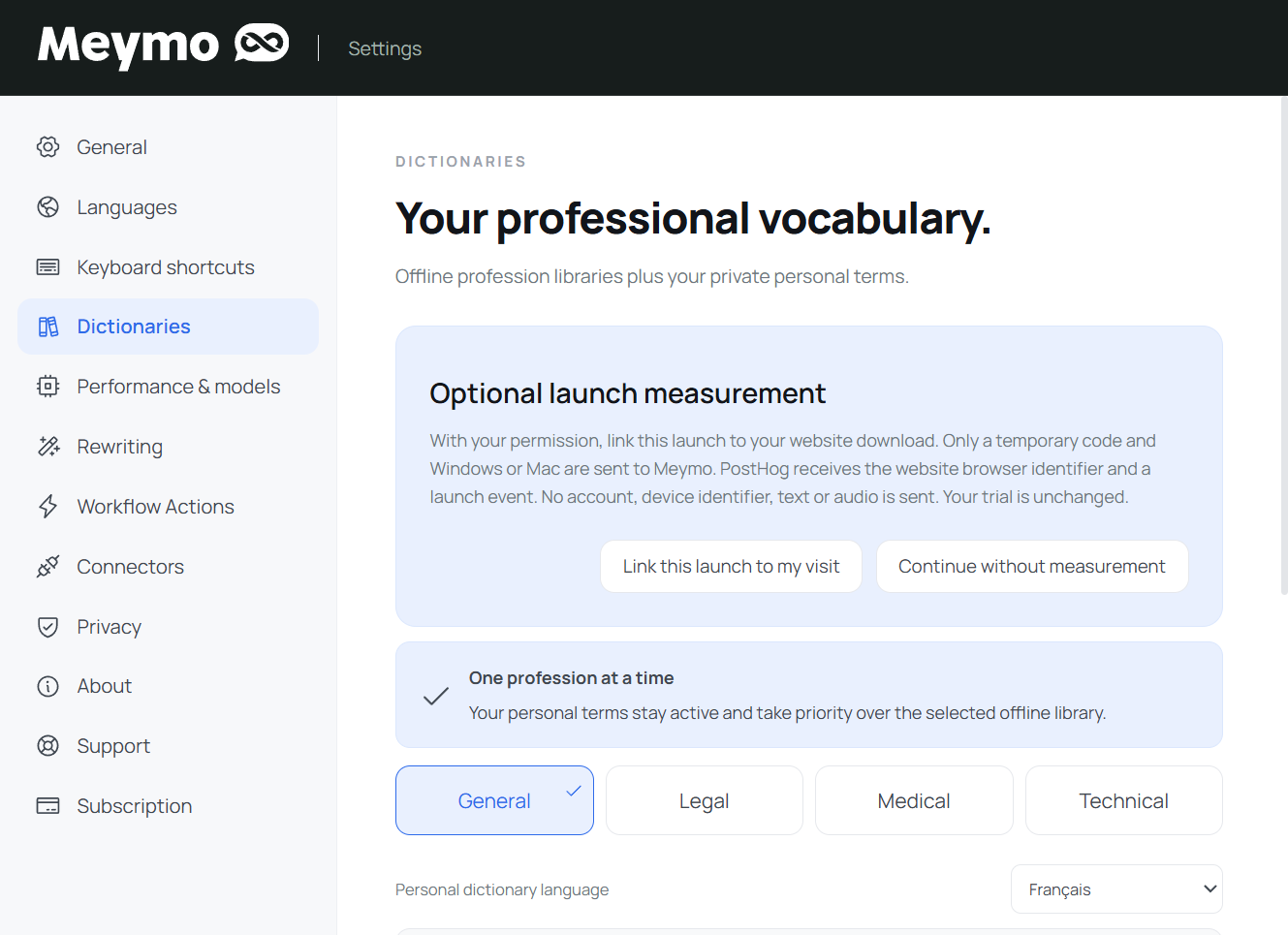Click the Personal dictionary language label
Image resolution: width=1288 pixels, height=935 pixels.
(502, 889)
